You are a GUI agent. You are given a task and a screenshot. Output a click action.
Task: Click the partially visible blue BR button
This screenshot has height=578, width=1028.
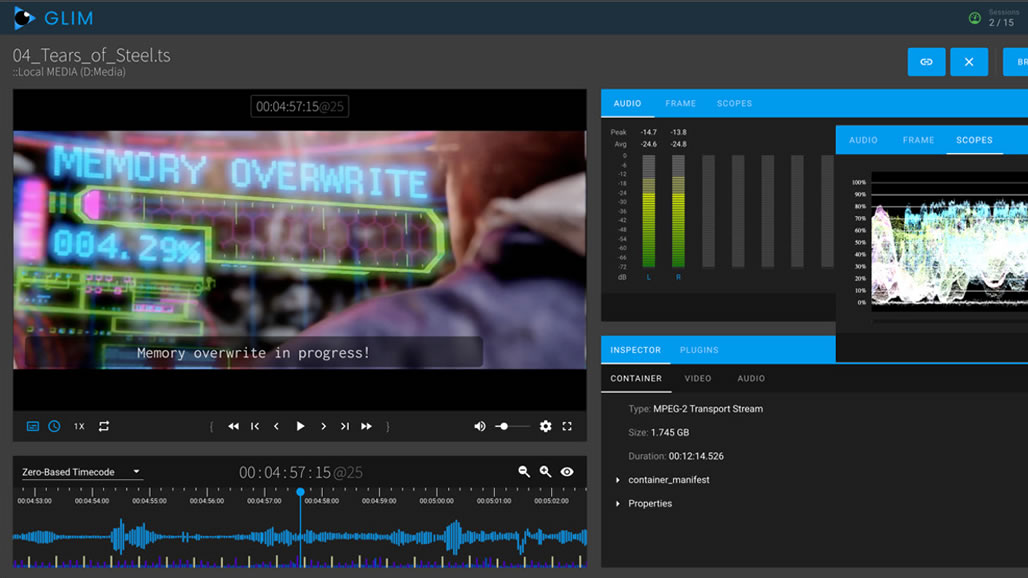[1016, 62]
